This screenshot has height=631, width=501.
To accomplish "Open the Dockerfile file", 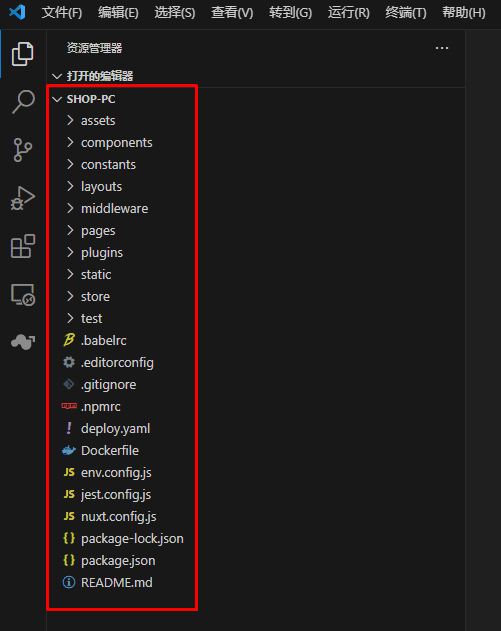I will pos(110,450).
